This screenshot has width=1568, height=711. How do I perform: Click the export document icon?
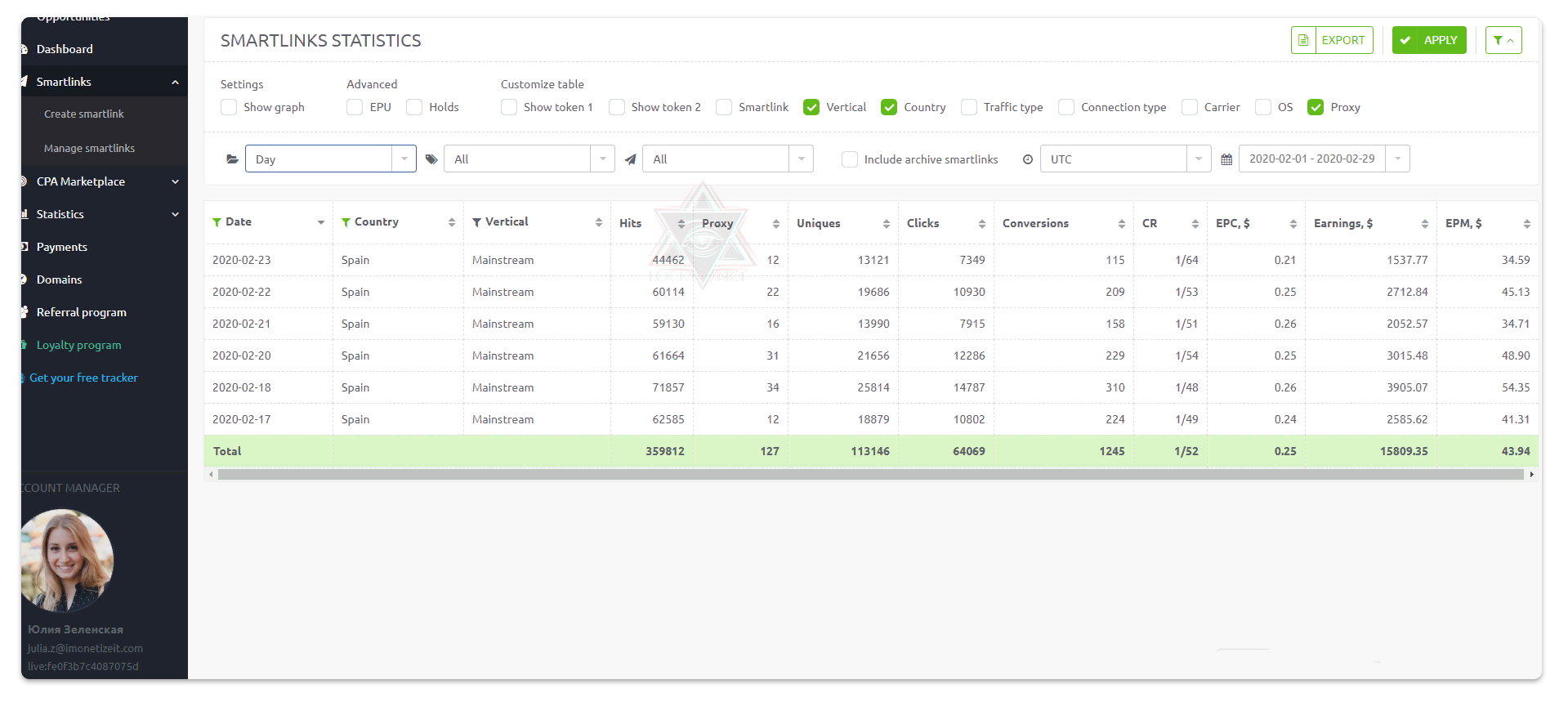click(1303, 40)
